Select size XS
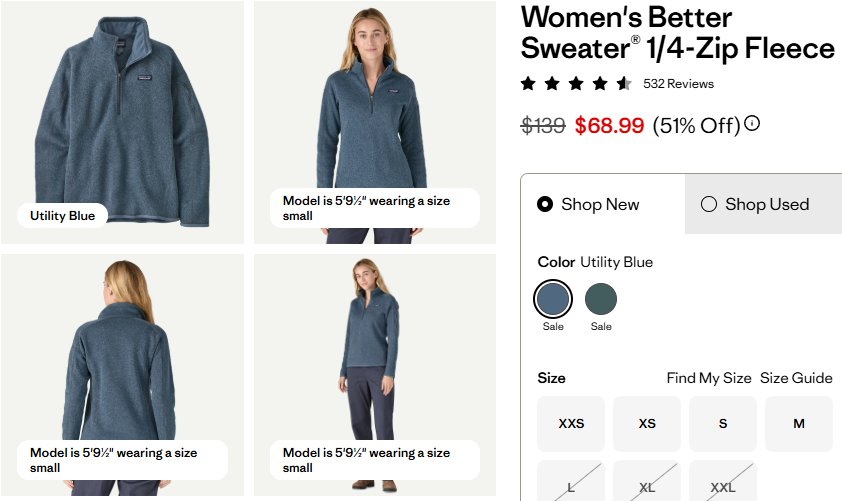The width and height of the screenshot is (842, 501). click(647, 424)
